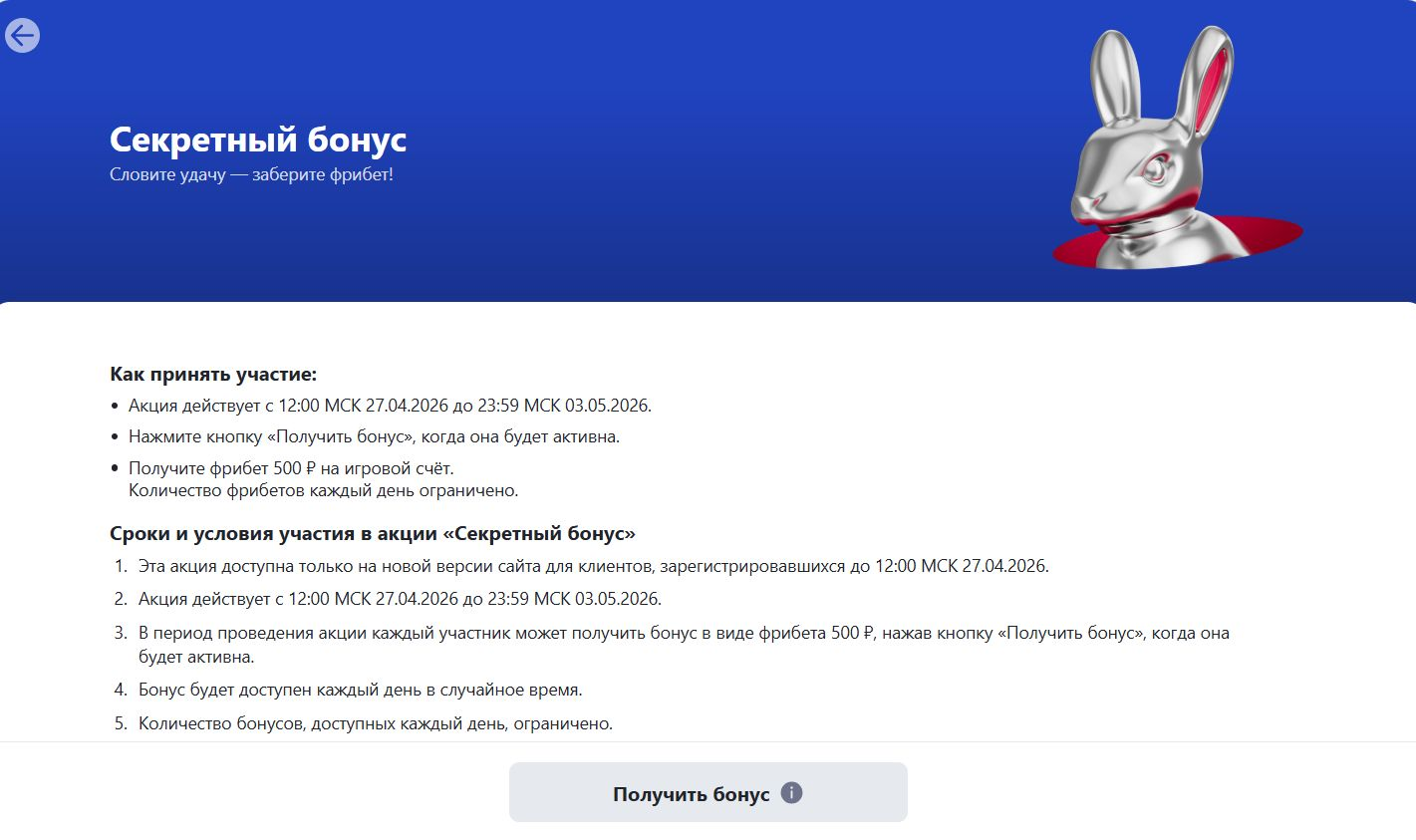This screenshot has height=840, width=1416.
Task: Click the Секретный бонус title
Action: pyautogui.click(x=258, y=140)
